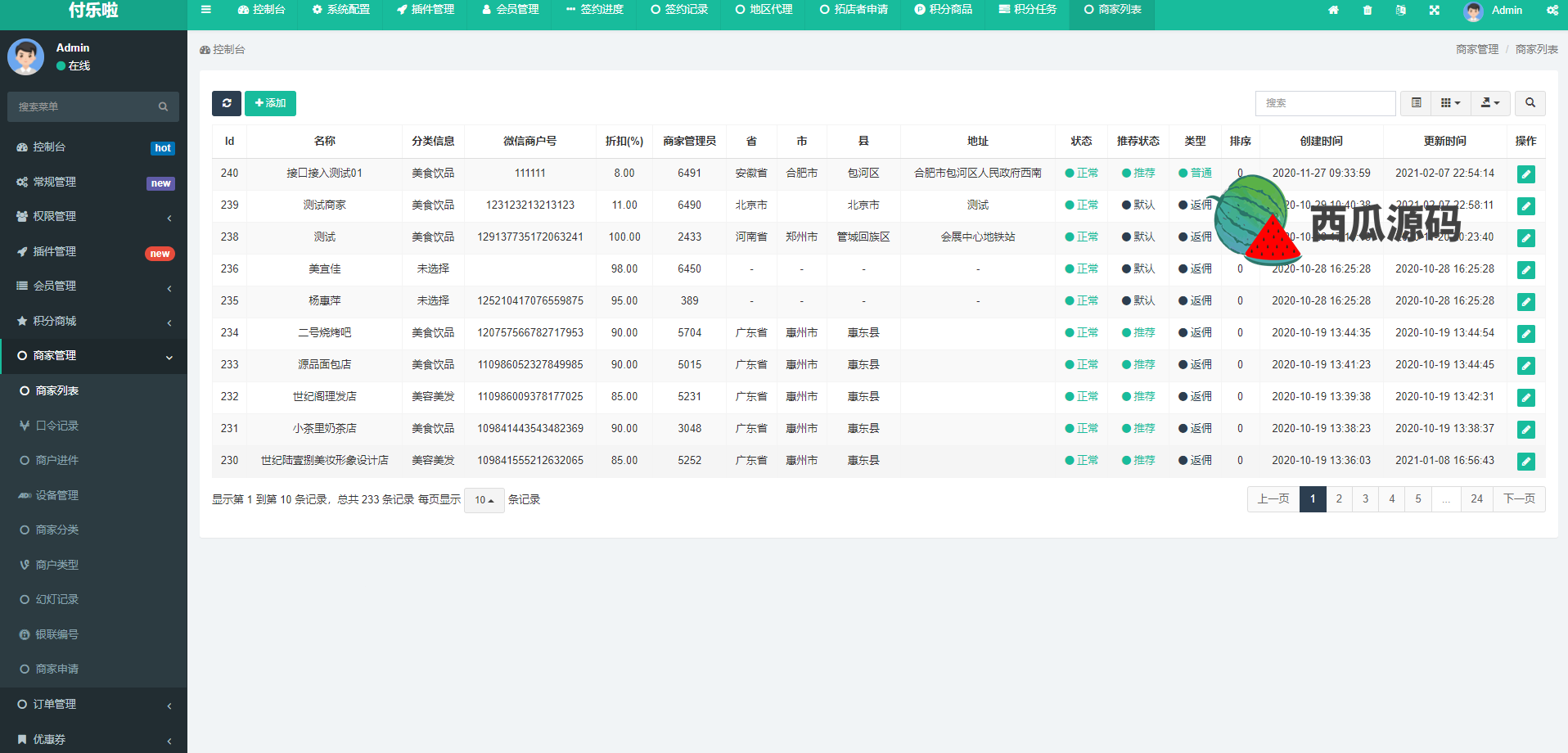The height and width of the screenshot is (753, 1568).
Task: Switch to 积分任务 top tab
Action: [x=1028, y=10]
